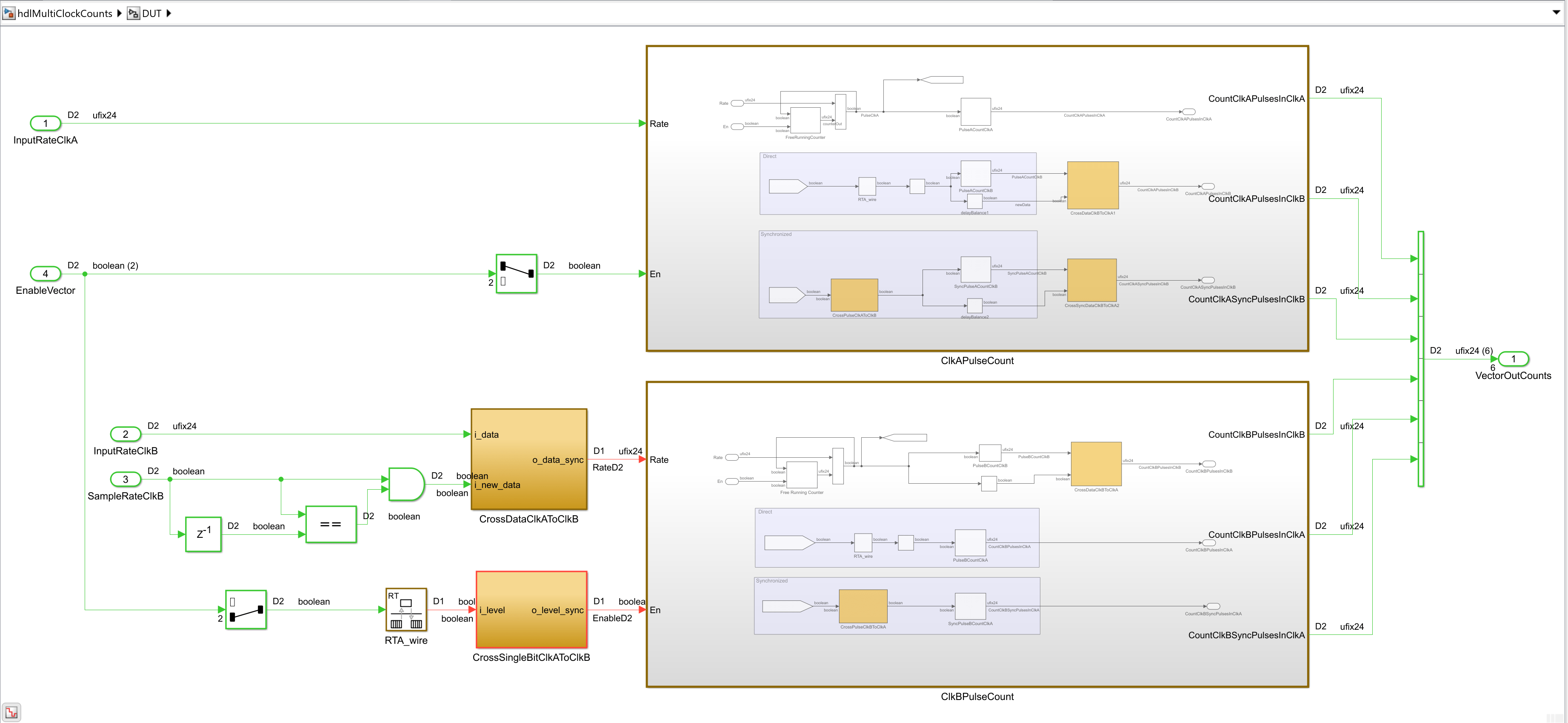Screen dimensions: 1568x723
Task: Click the selector block feeding ClkAPulseCount En
Action: pos(516,273)
